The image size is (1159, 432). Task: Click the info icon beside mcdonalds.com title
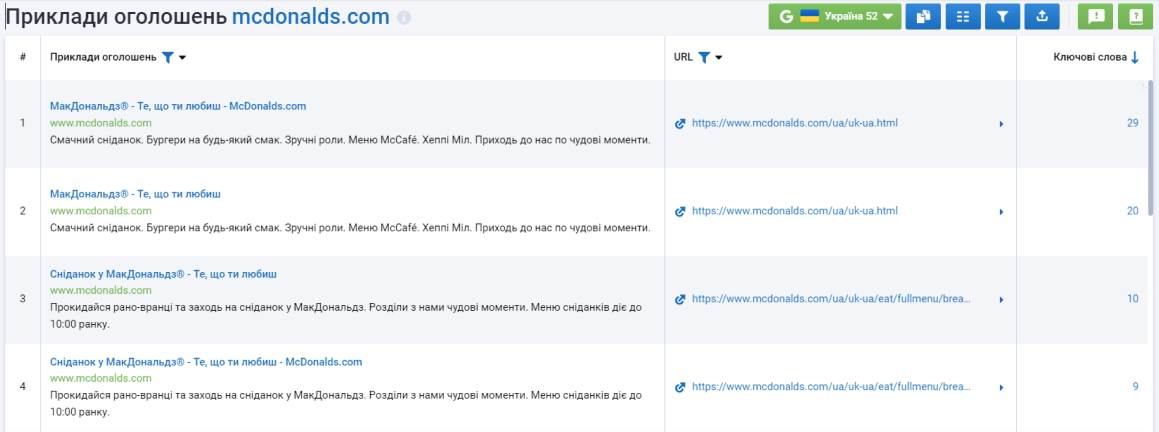point(404,18)
